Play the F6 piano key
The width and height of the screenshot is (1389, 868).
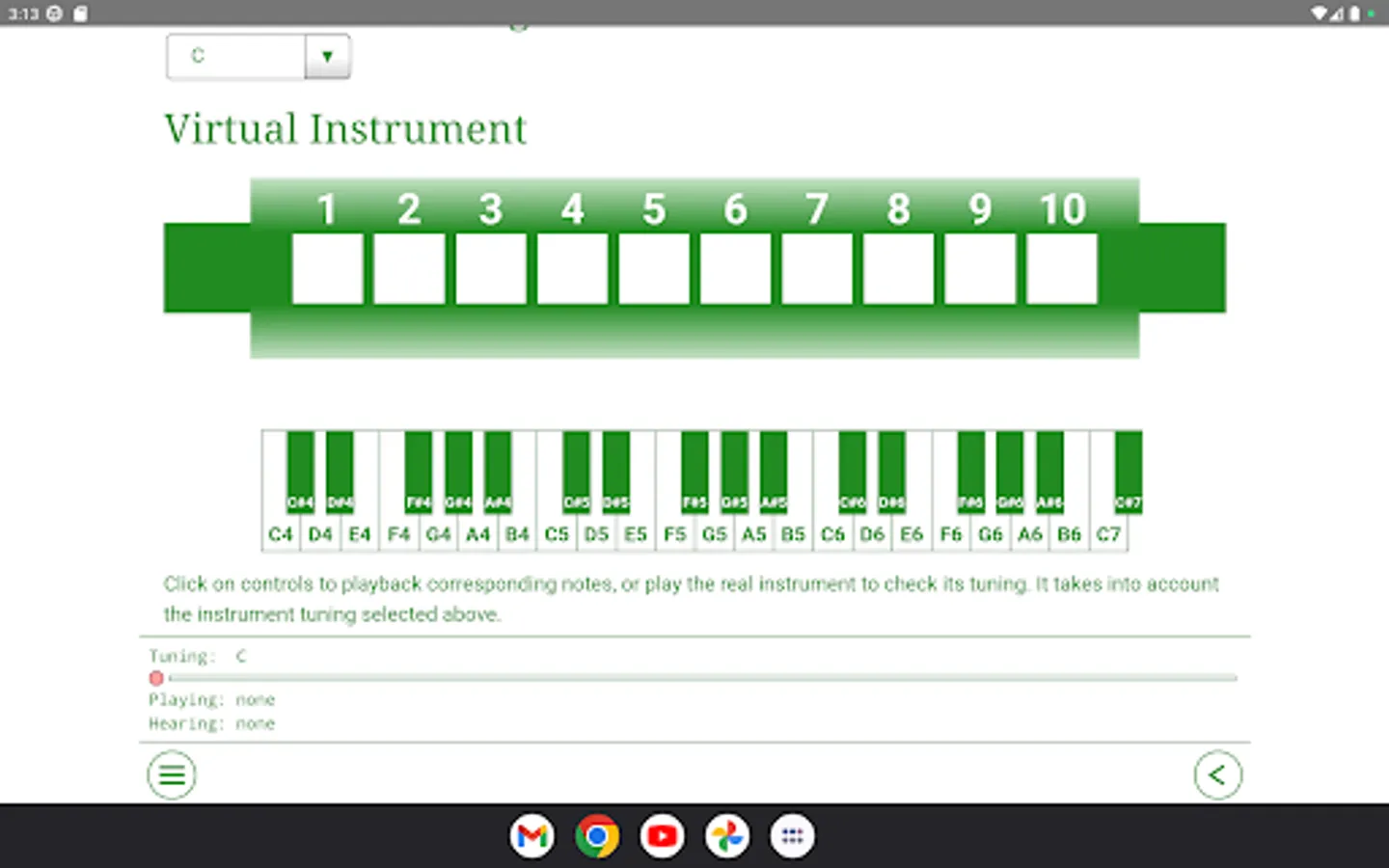[x=951, y=533]
